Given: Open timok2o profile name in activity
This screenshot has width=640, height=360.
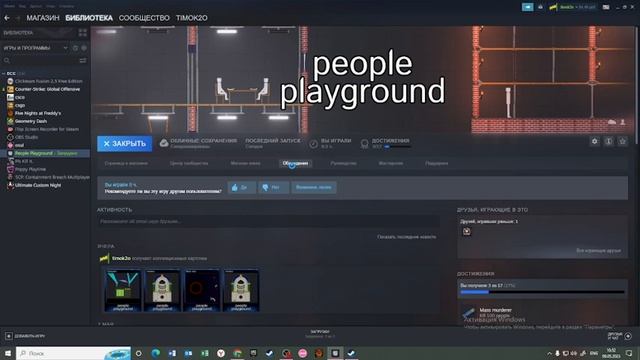Looking at the screenshot, I should click(x=121, y=258).
